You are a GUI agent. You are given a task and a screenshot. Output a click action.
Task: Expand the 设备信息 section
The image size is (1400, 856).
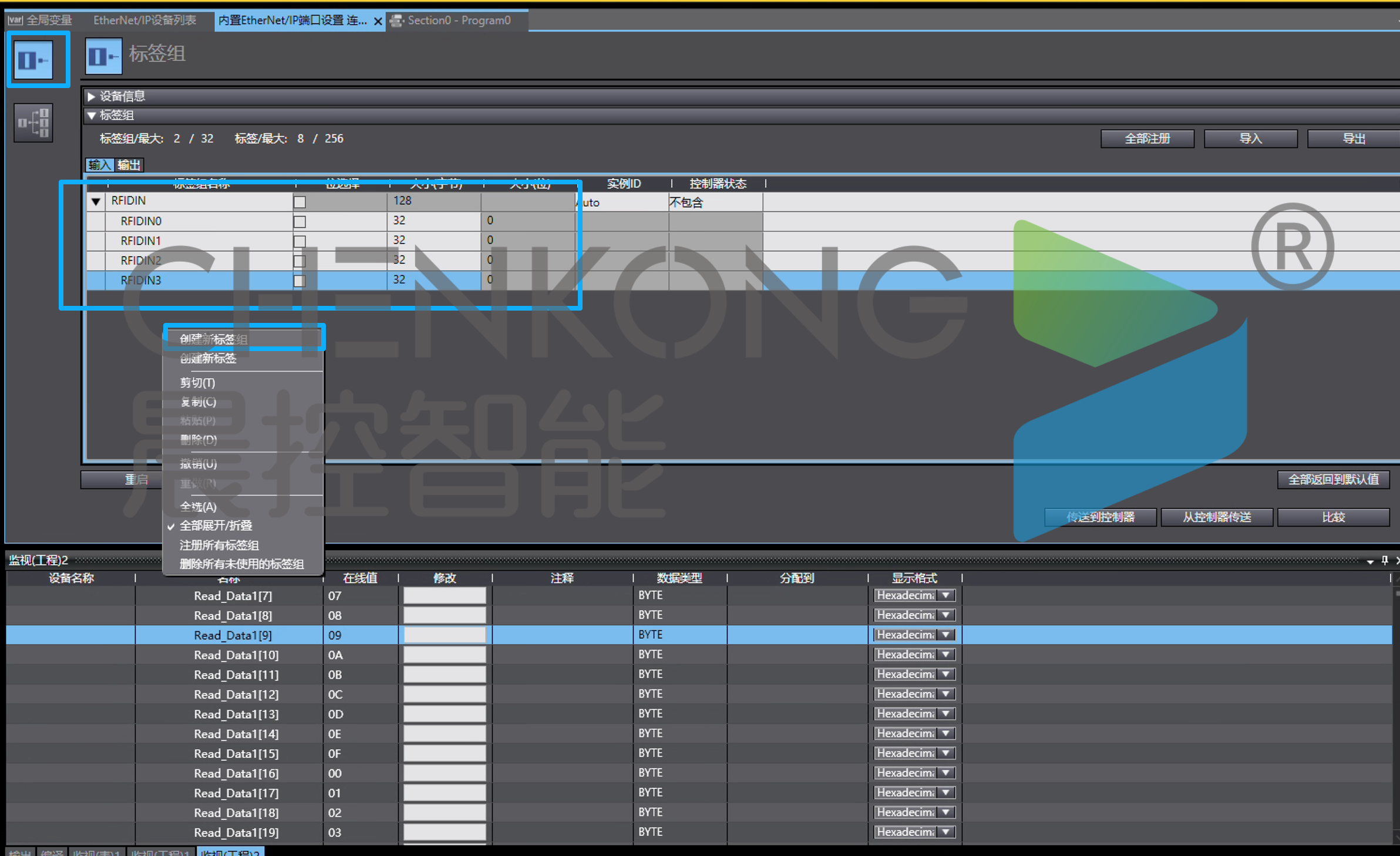[91, 96]
